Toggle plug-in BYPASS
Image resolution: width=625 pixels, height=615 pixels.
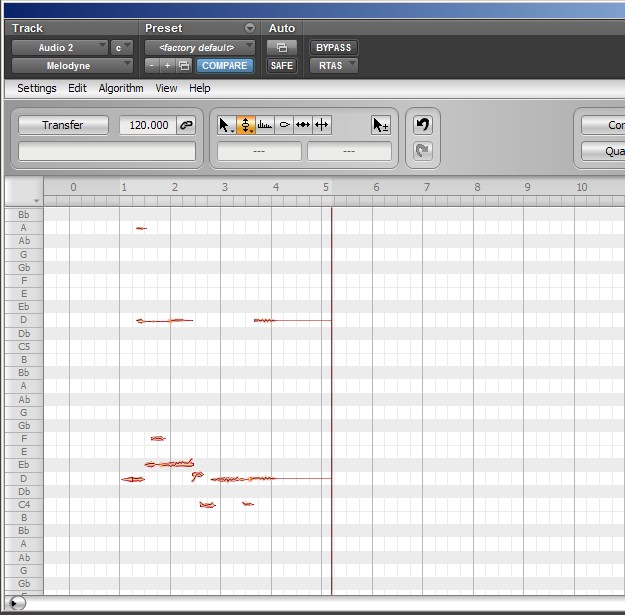334,48
